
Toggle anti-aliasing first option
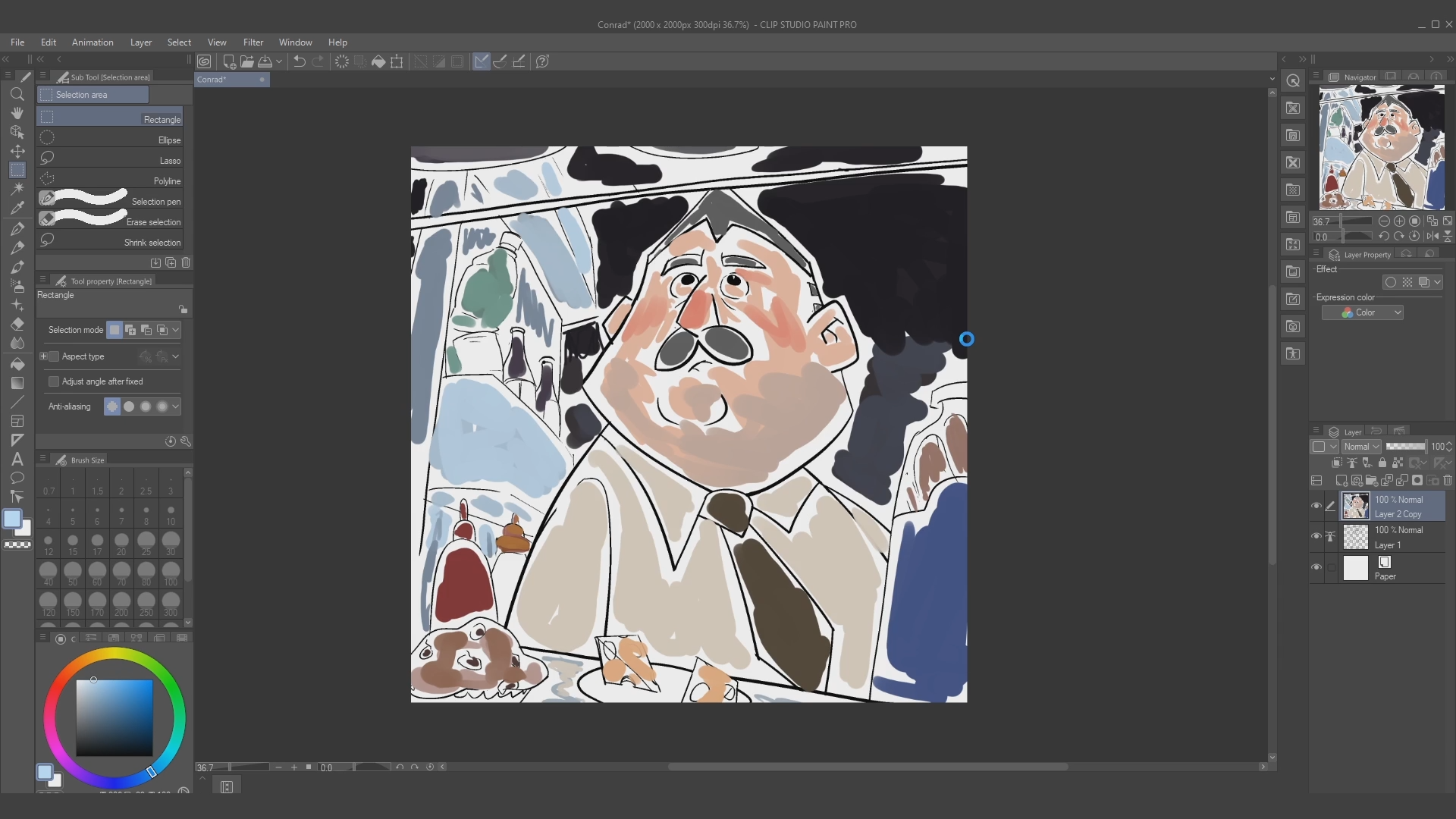tap(112, 406)
